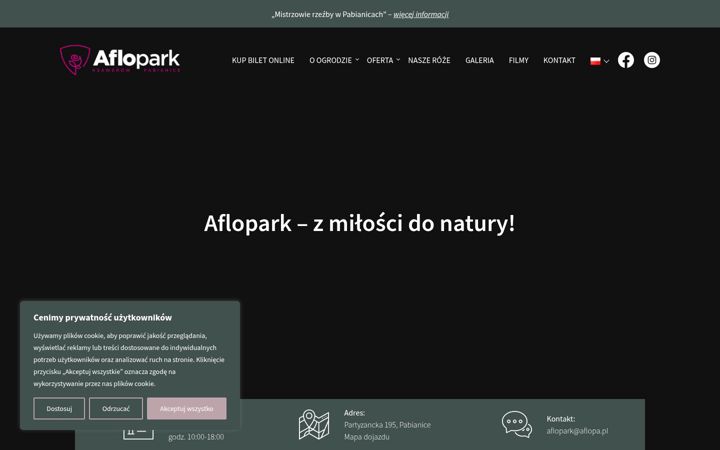720x450 pixels.
Task: Click the Polish flag language icon
Action: (x=595, y=61)
